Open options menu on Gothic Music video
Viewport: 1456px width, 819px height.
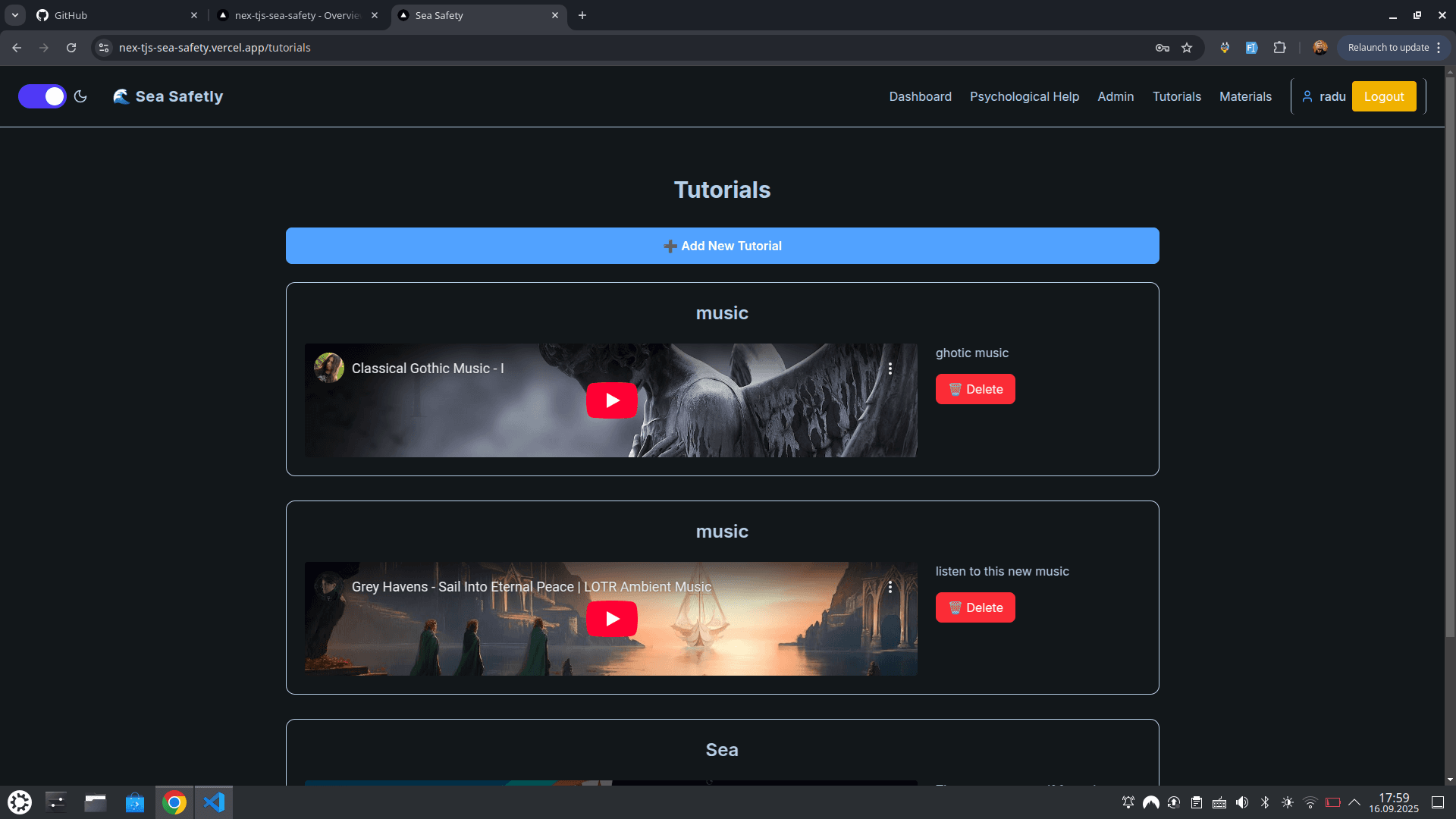point(890,369)
